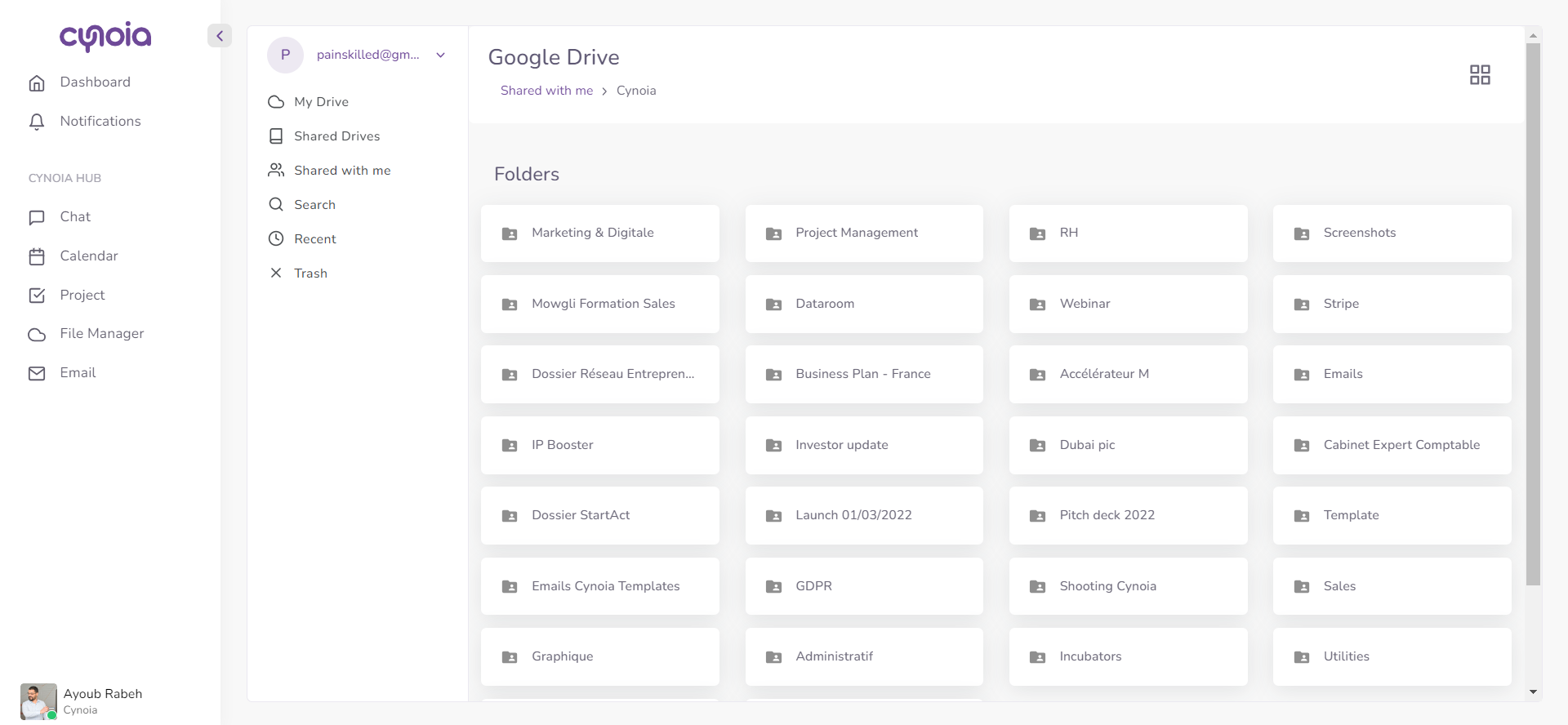The height and width of the screenshot is (725, 1568).
Task: Click folder icon of Stripe
Action: pos(1302,305)
